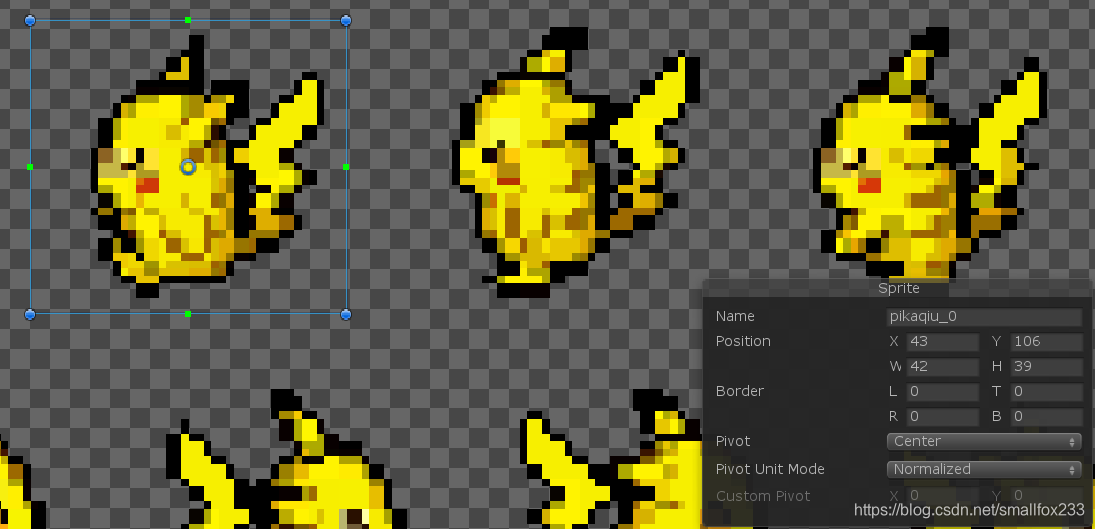Click the Border L field
Screen dimensions: 1095x529
[942, 392]
